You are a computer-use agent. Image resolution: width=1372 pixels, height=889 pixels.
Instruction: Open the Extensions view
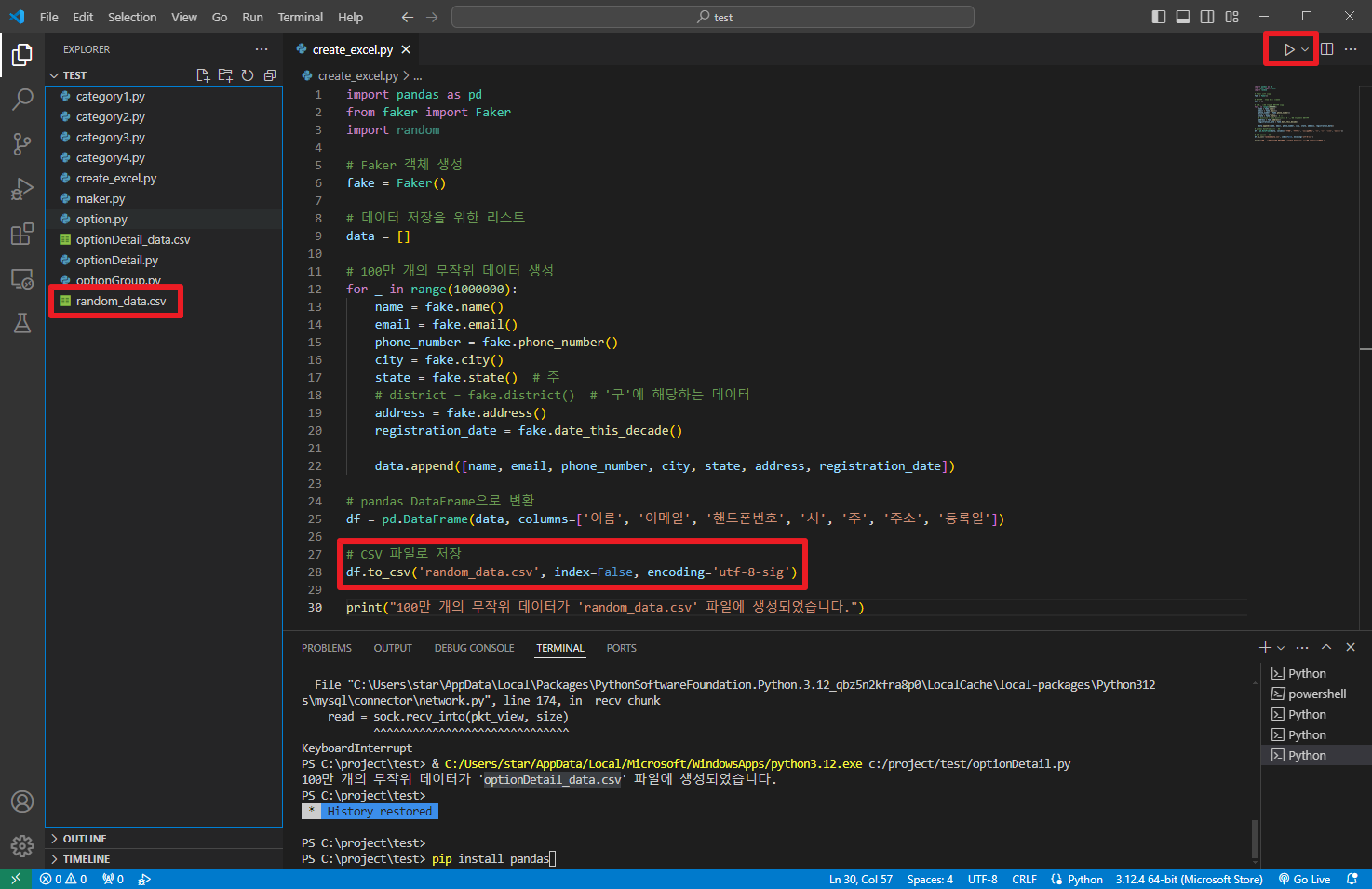pyautogui.click(x=22, y=234)
